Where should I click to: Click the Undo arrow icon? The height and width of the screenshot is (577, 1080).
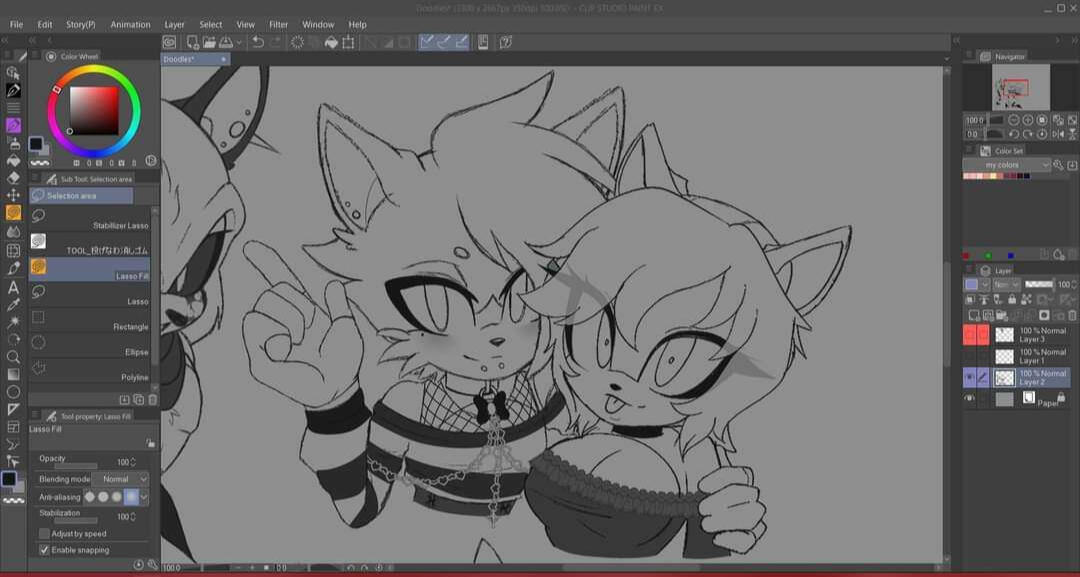pos(258,42)
